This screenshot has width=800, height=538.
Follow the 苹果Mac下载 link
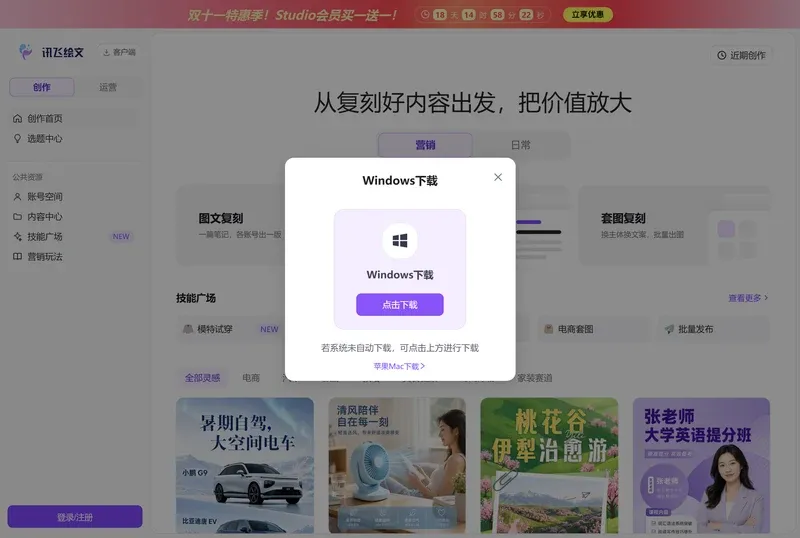click(x=399, y=366)
